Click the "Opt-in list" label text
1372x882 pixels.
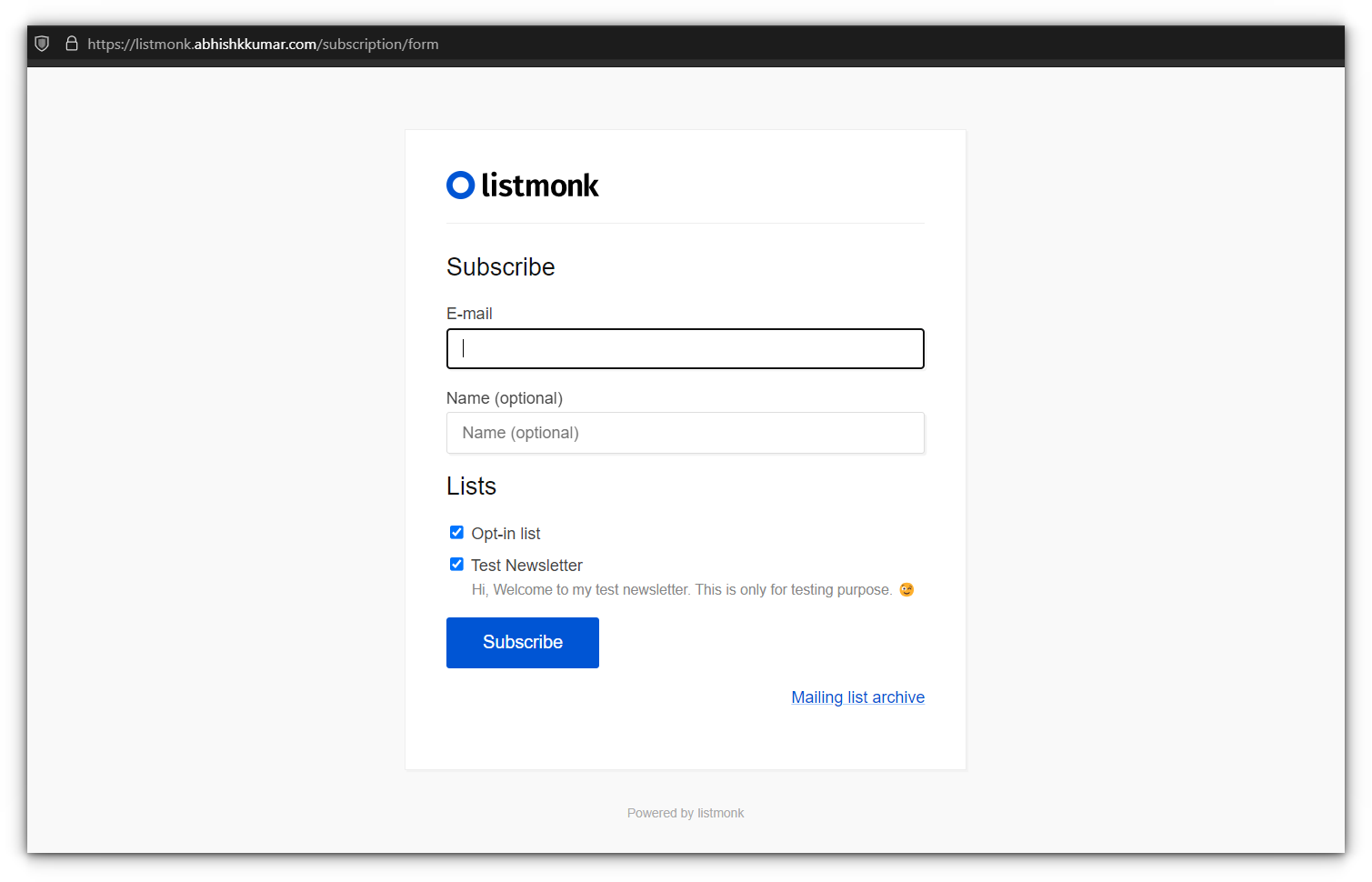(x=506, y=534)
